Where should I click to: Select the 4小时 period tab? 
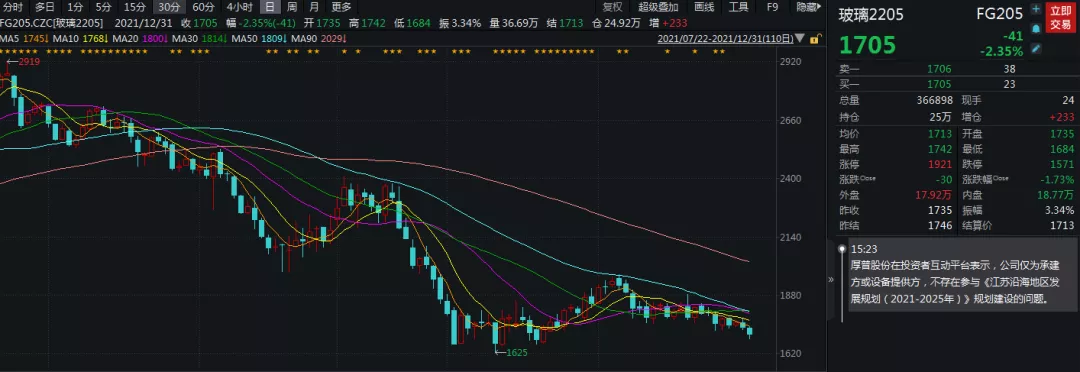240,8
